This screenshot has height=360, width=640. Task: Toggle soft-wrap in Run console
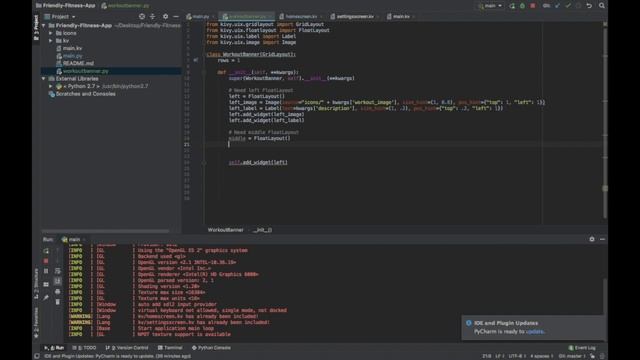58,271
